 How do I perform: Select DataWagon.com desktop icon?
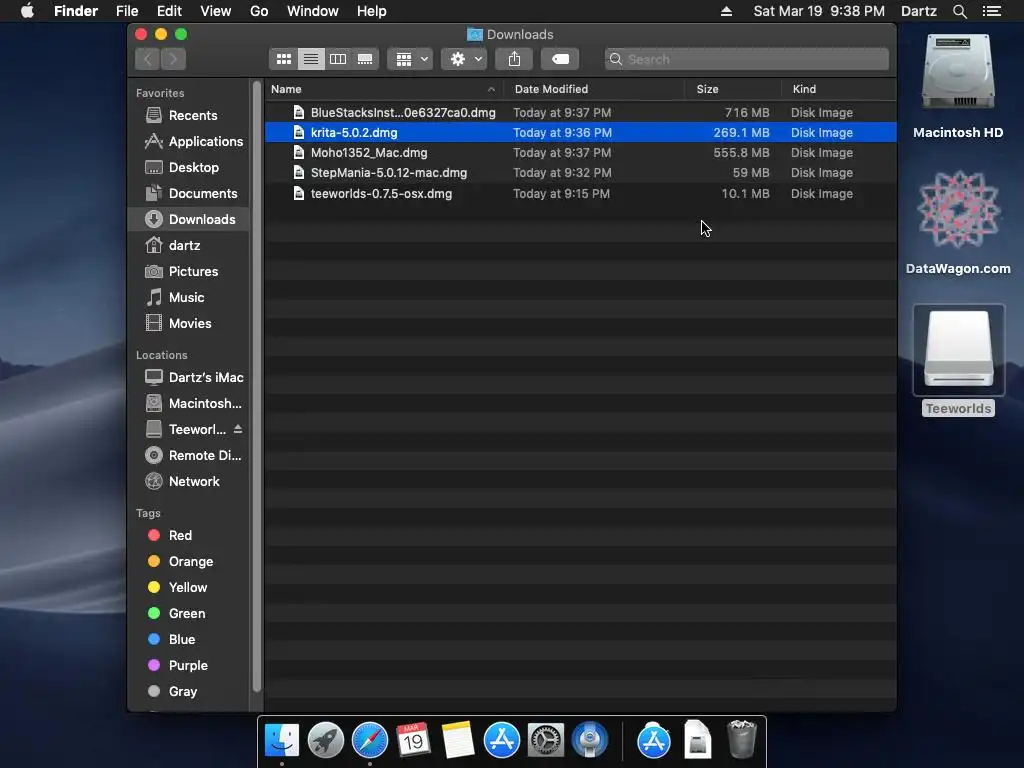958,222
